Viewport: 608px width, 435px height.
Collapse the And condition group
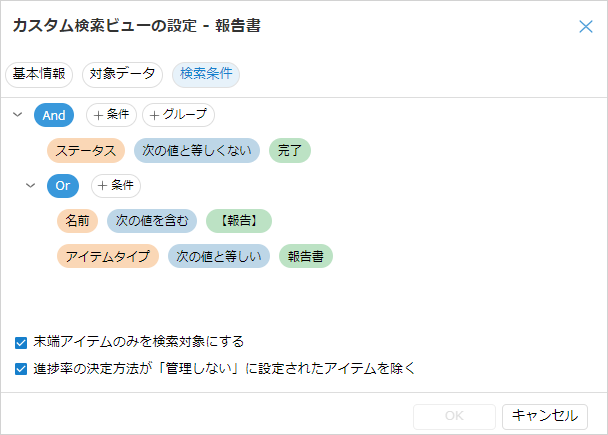tap(18, 115)
